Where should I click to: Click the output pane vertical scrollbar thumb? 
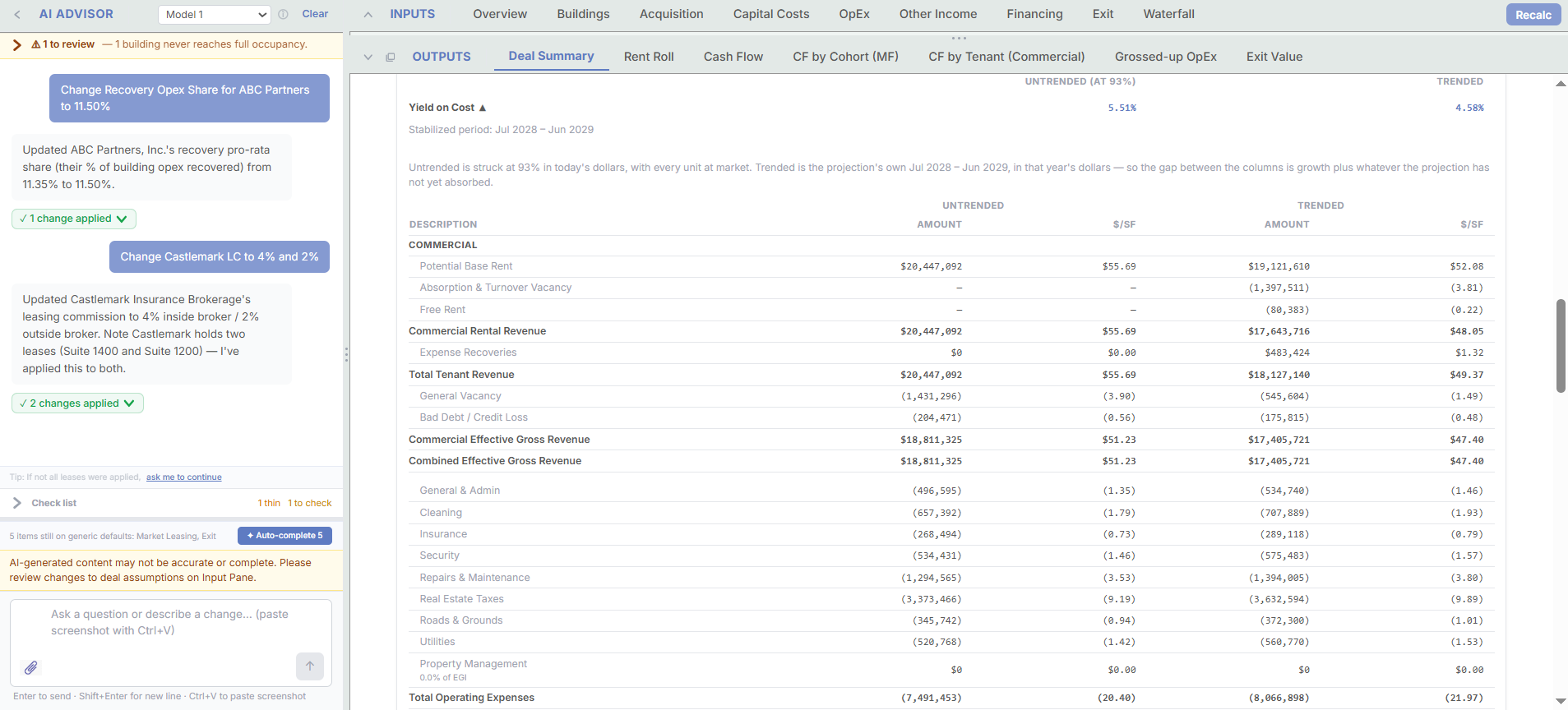[x=1561, y=346]
